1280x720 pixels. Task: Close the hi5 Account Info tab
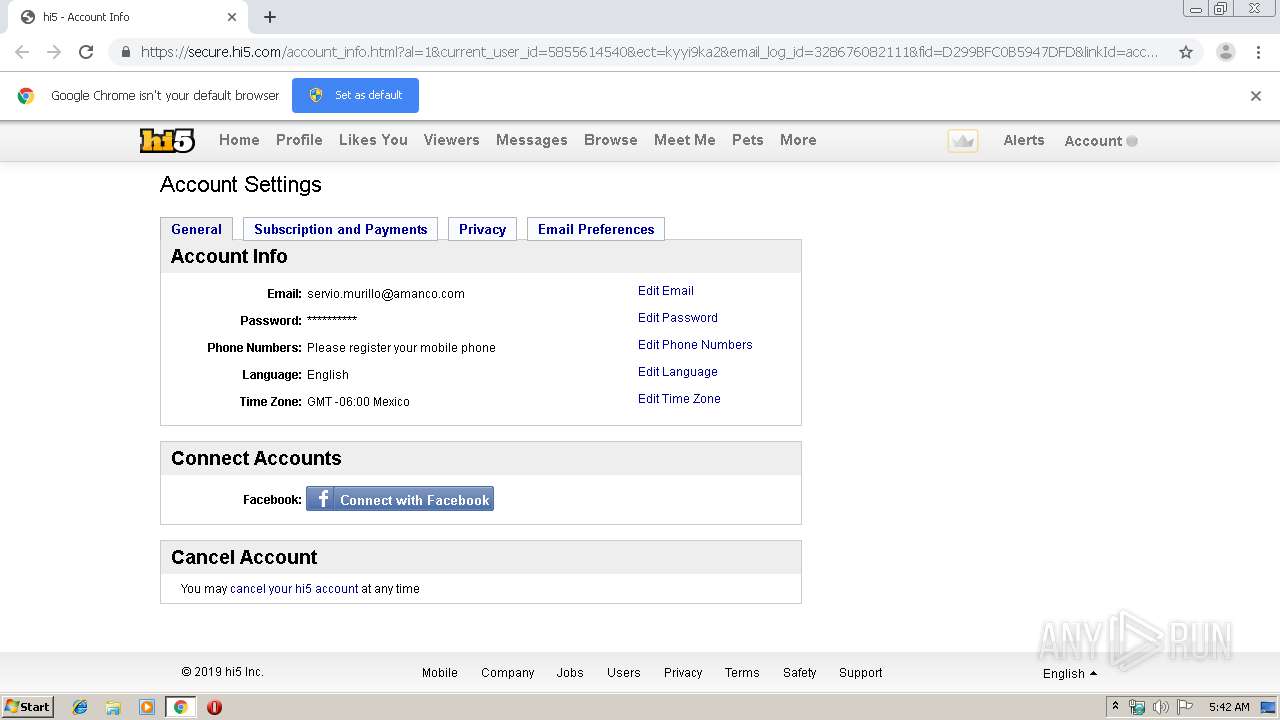click(232, 17)
